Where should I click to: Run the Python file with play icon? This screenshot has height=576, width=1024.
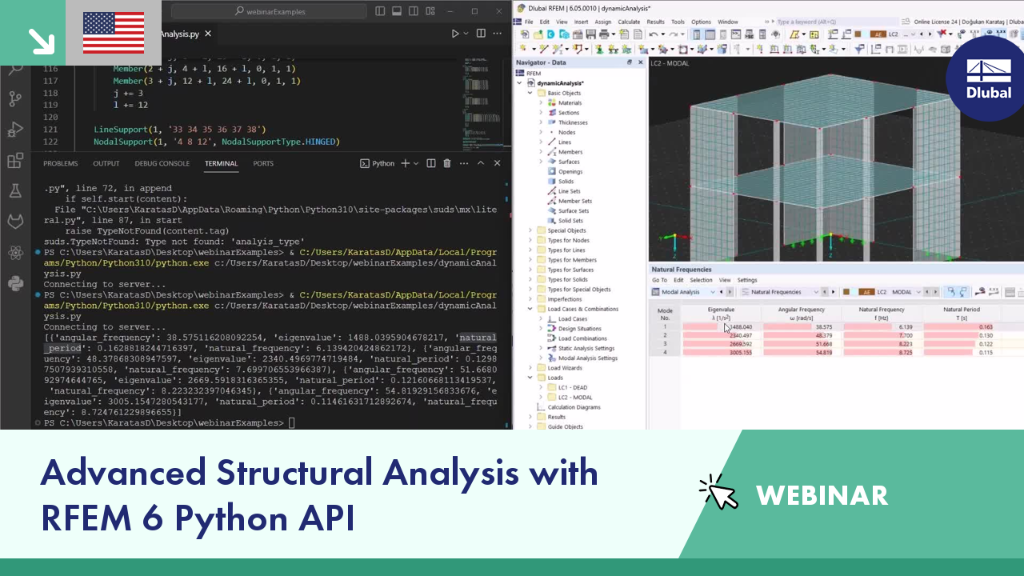click(x=455, y=33)
